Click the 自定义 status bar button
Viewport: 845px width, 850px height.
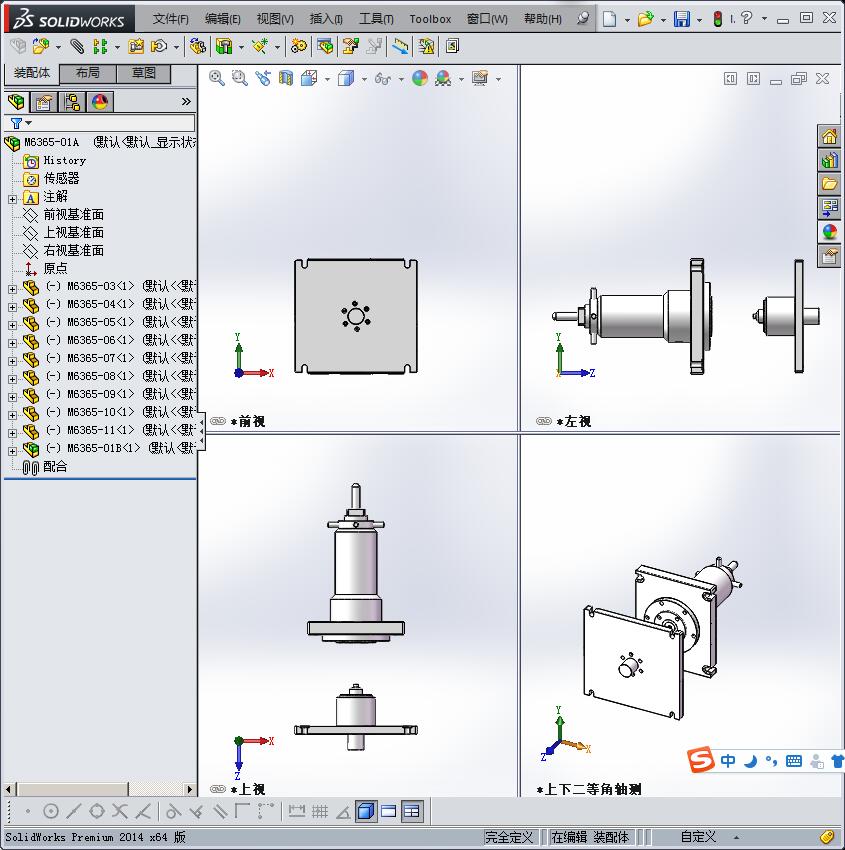point(698,836)
